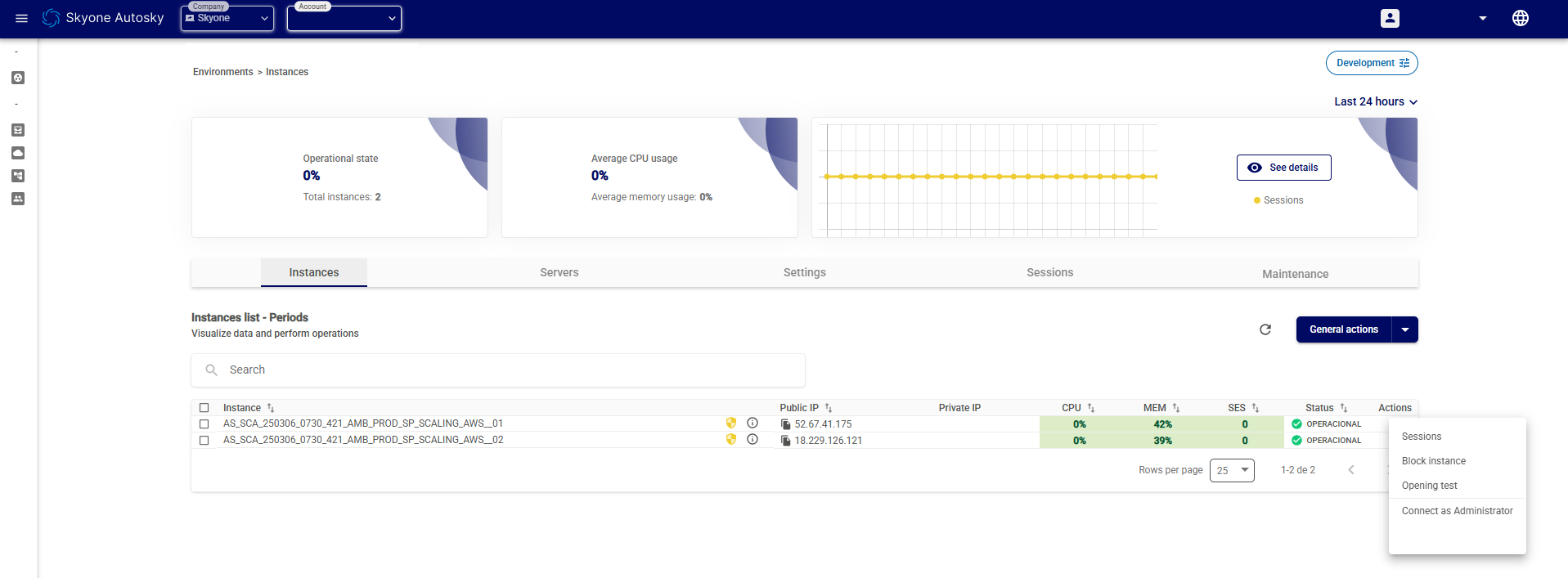Click the refresh instances list icon
This screenshot has width=1568, height=578.
click(1265, 329)
